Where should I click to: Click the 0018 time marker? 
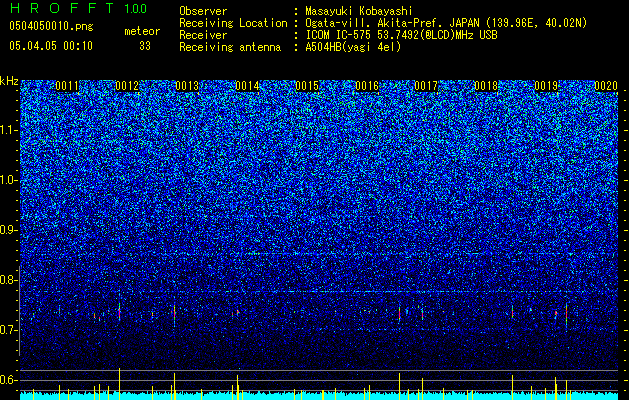pyautogui.click(x=486, y=86)
